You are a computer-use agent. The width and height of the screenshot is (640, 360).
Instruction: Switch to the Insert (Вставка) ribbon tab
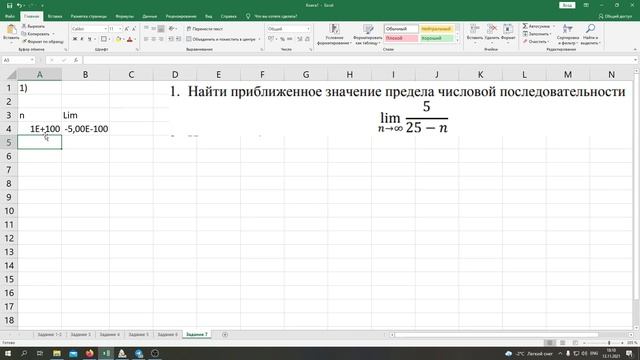pos(55,16)
